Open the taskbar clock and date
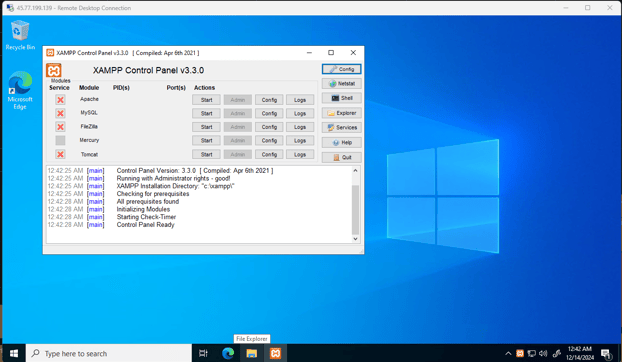This screenshot has width=622, height=362. coord(580,353)
